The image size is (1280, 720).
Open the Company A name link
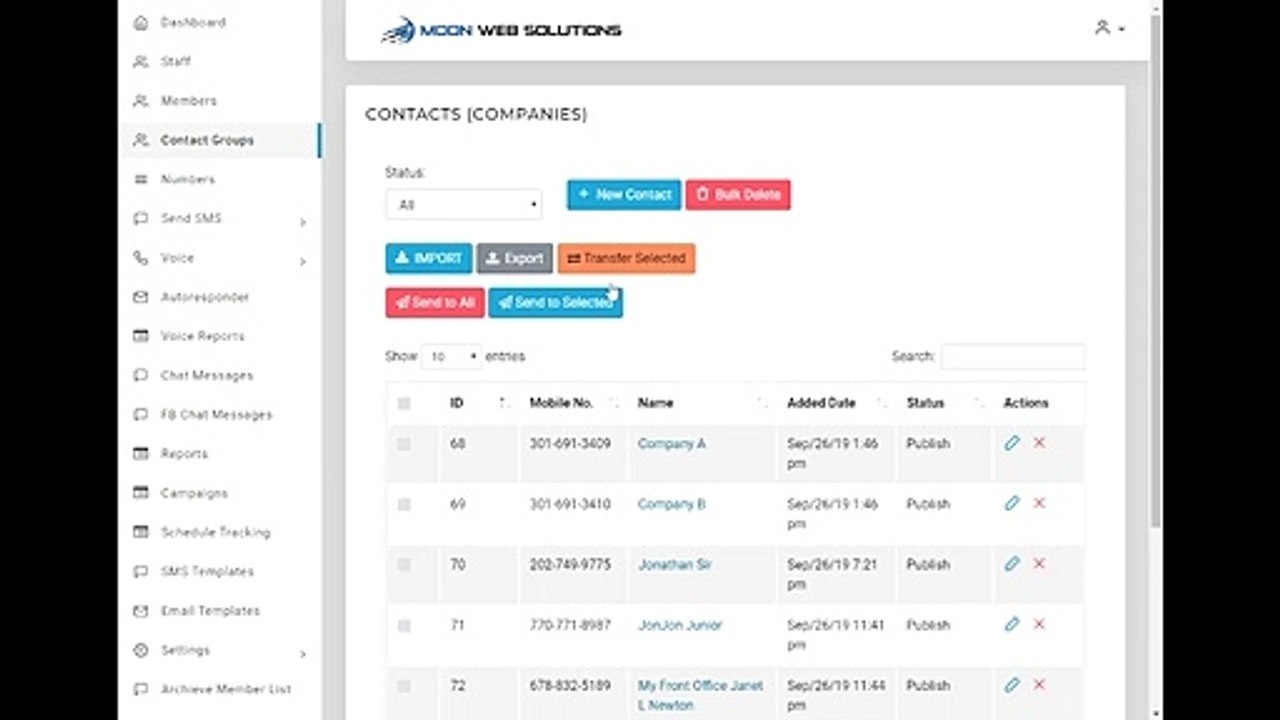(672, 444)
